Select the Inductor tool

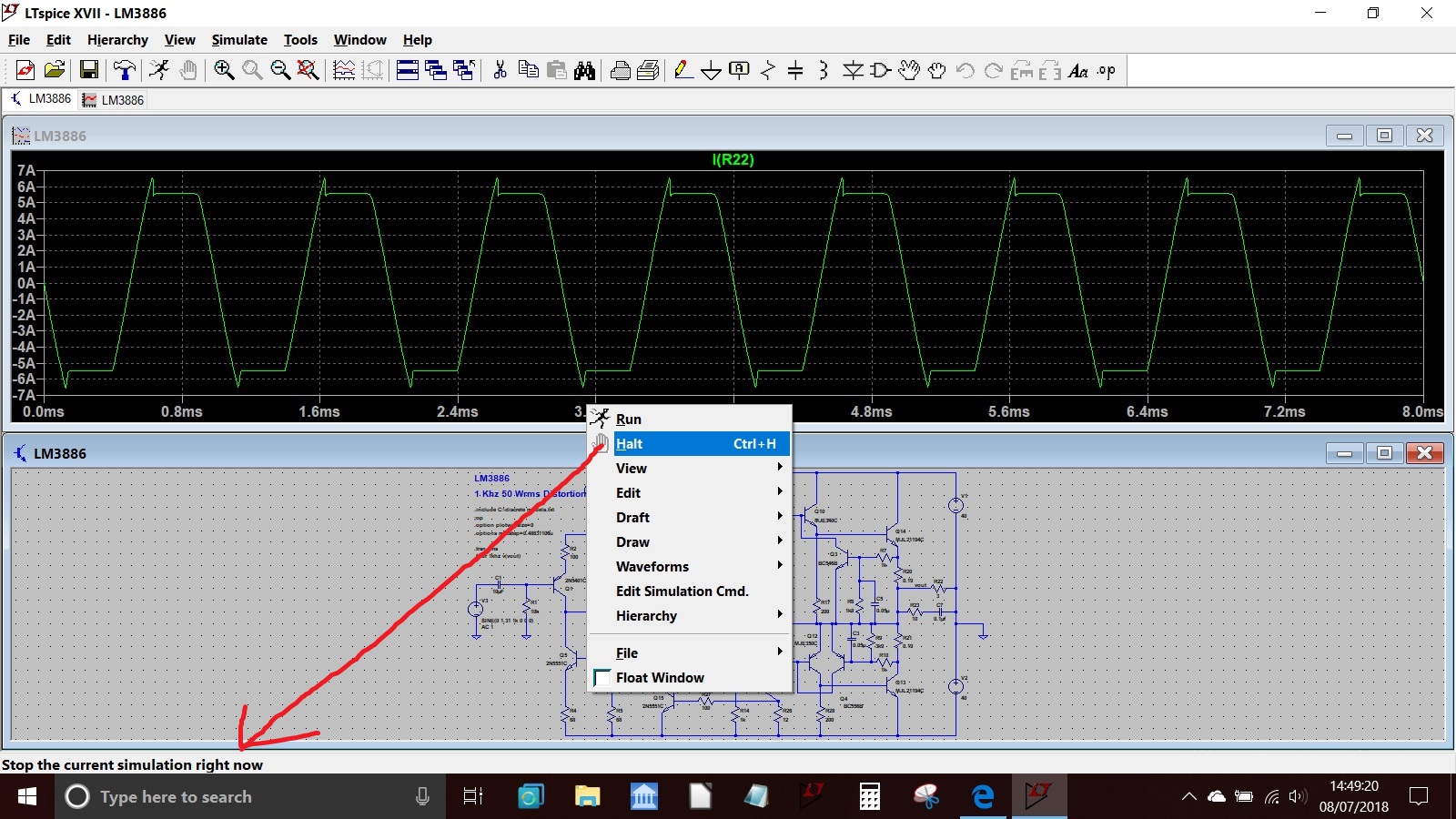[824, 70]
